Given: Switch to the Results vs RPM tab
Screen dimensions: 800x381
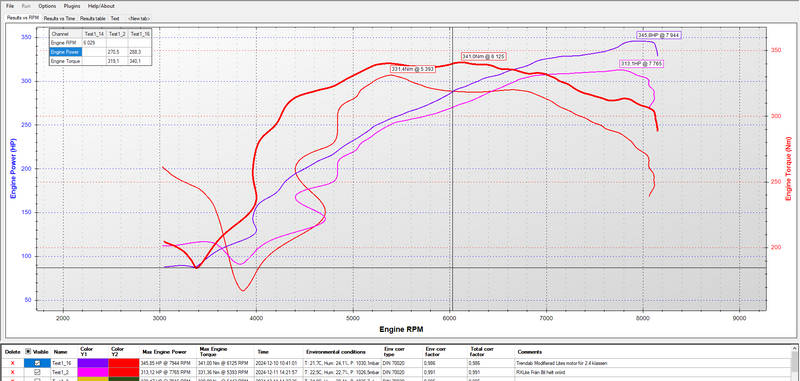Looking at the screenshot, I should (22, 18).
